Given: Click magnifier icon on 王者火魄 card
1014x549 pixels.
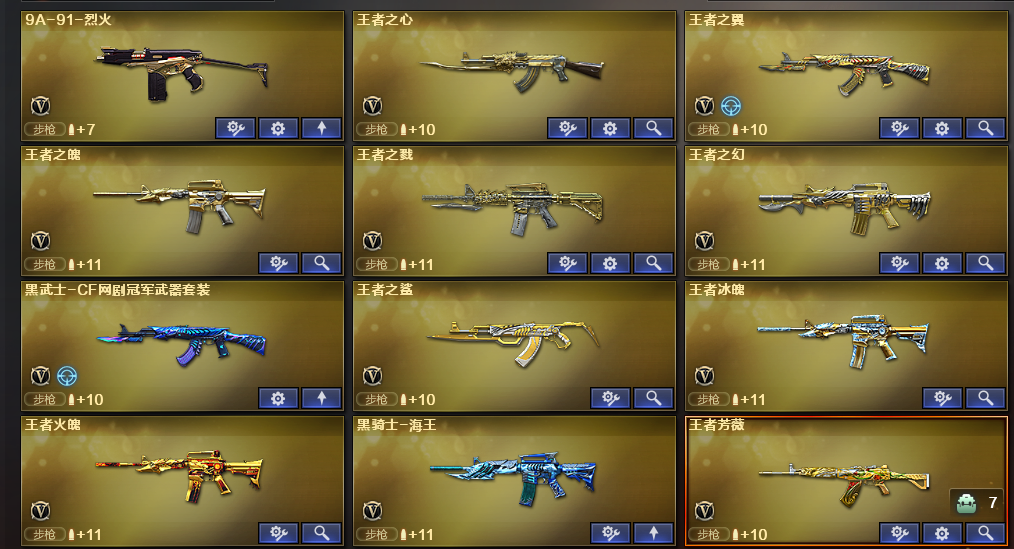Looking at the screenshot, I should [321, 533].
